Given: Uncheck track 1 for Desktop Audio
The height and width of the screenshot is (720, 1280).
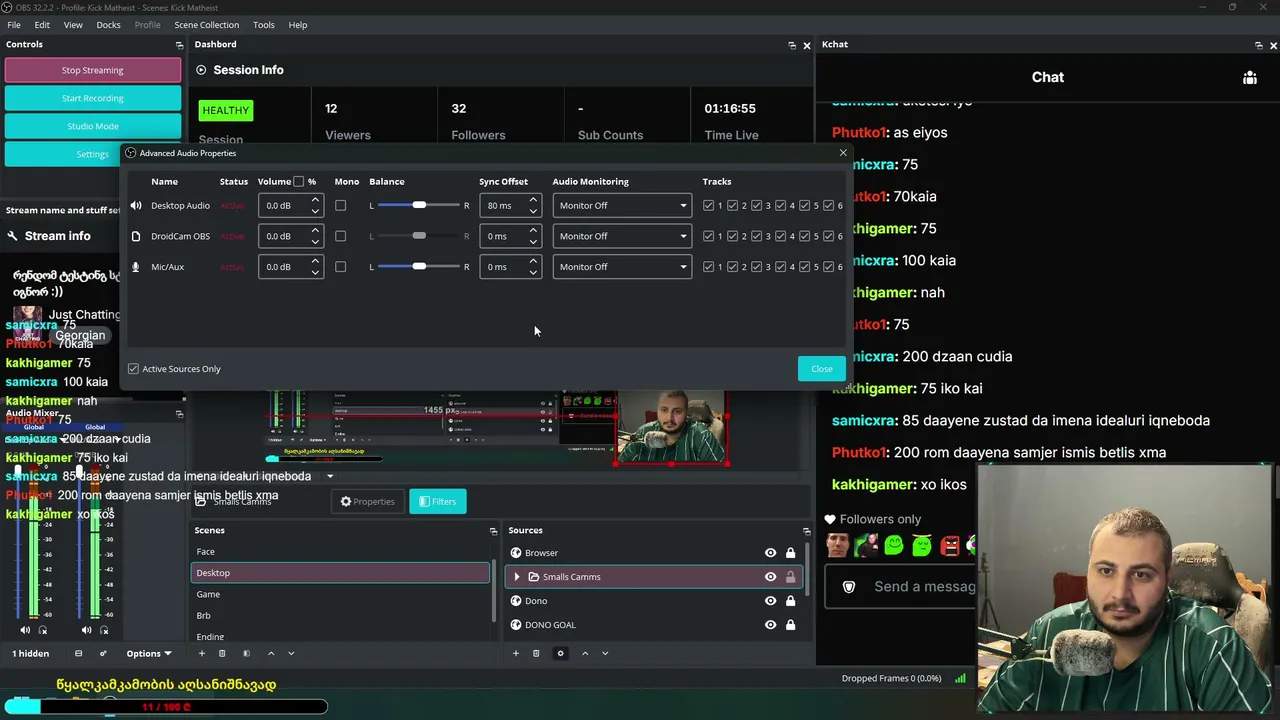Looking at the screenshot, I should point(709,206).
